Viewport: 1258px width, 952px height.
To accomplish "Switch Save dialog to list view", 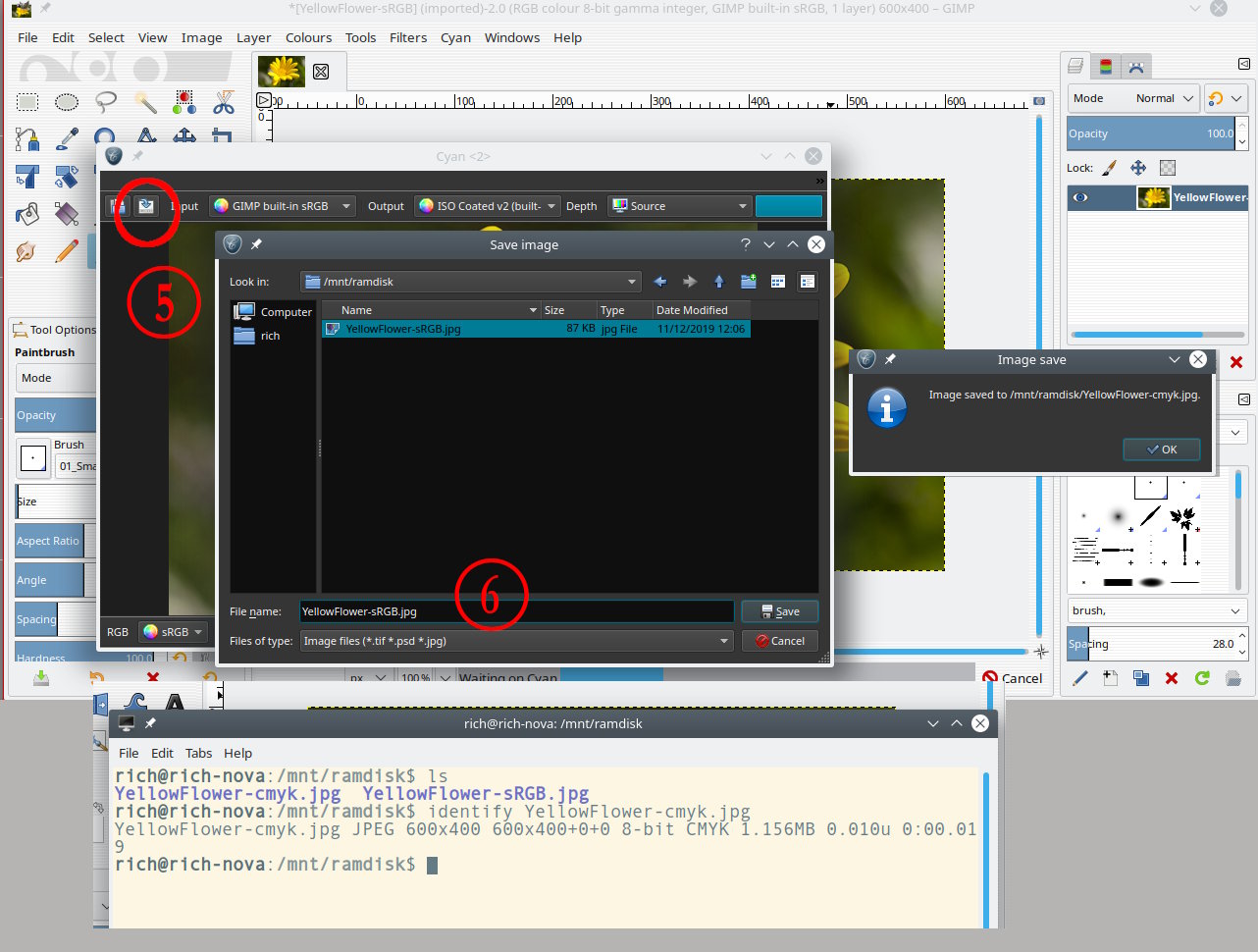I will click(x=778, y=282).
